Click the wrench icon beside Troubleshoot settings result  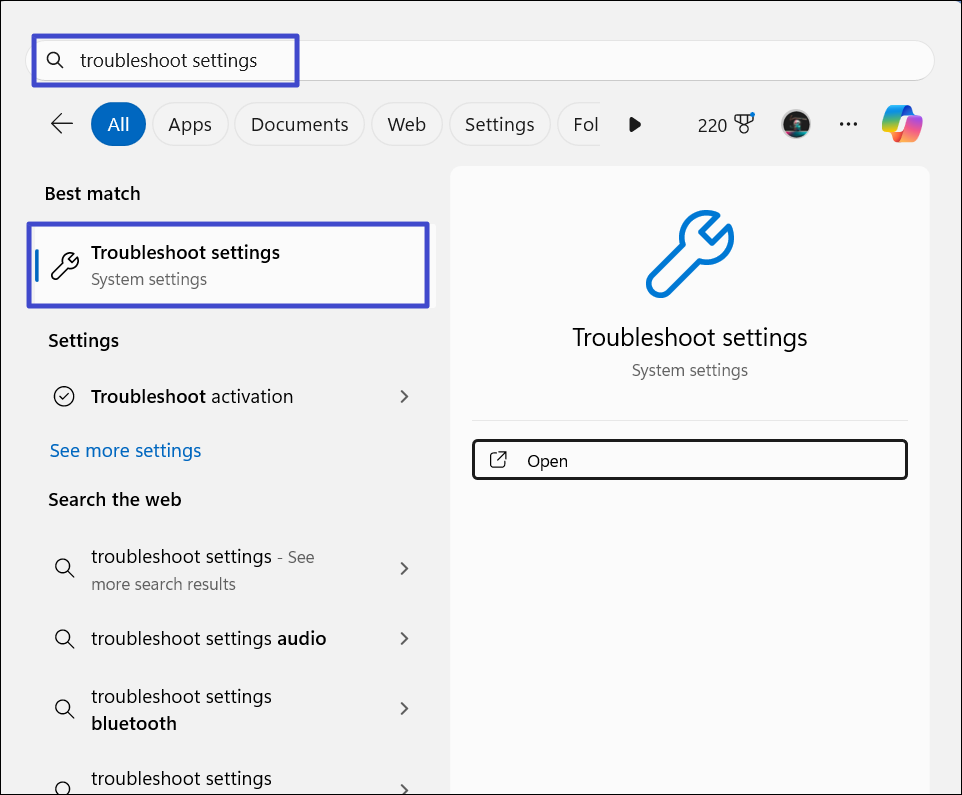click(x=64, y=266)
